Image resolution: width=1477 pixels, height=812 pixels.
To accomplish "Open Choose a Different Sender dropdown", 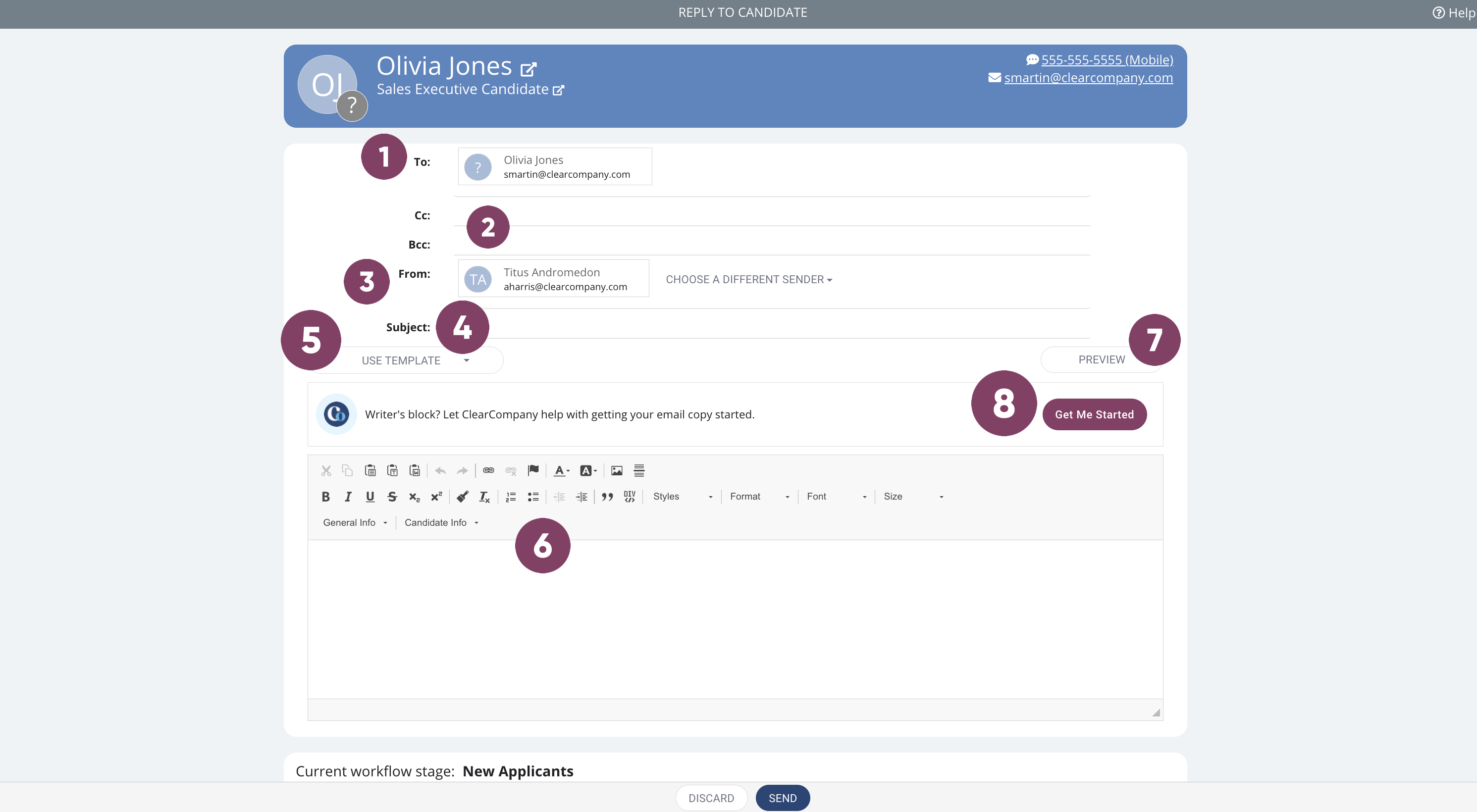I will point(749,280).
